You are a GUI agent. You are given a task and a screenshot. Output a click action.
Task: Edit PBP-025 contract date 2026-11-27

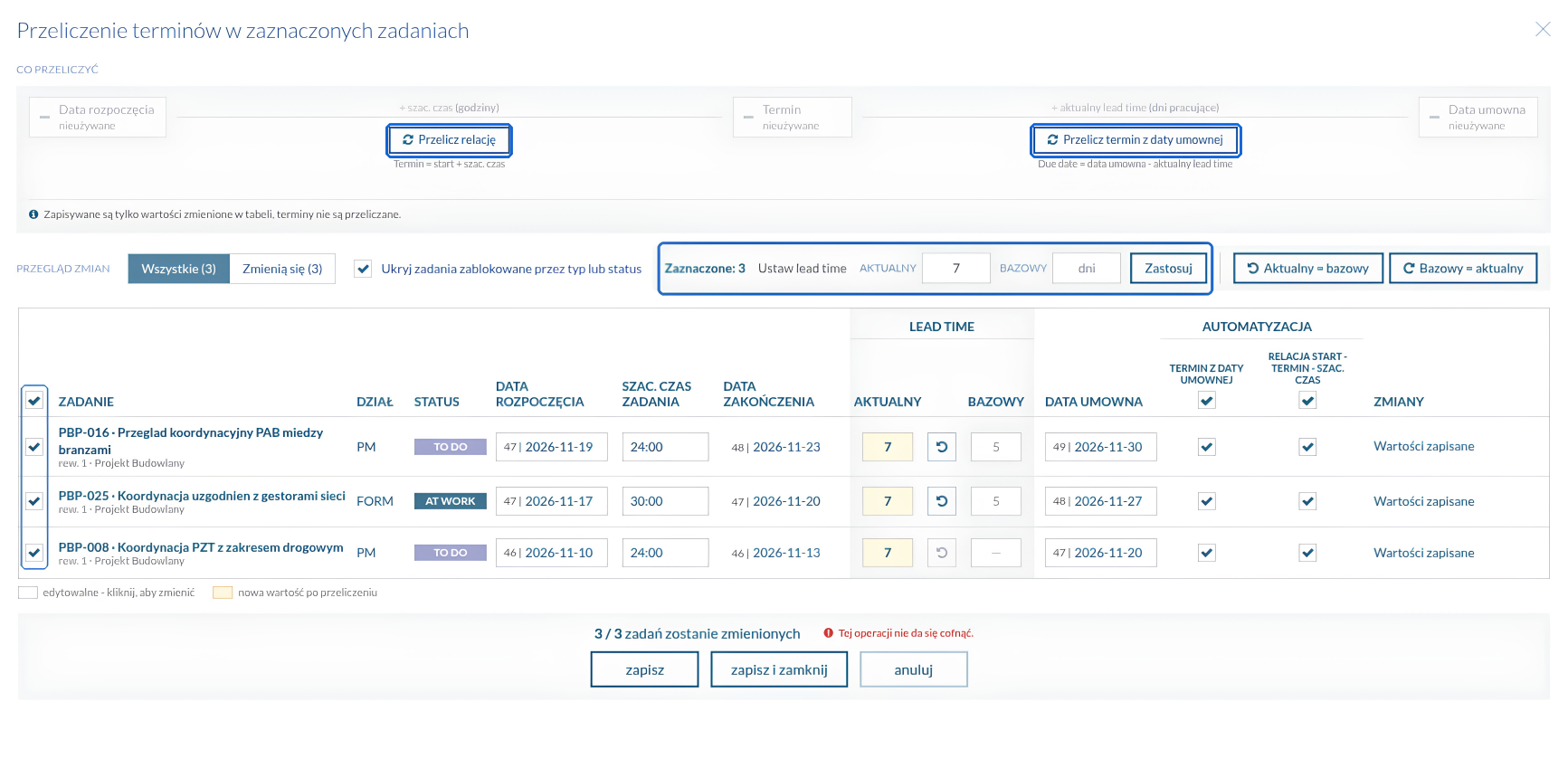[1101, 501]
